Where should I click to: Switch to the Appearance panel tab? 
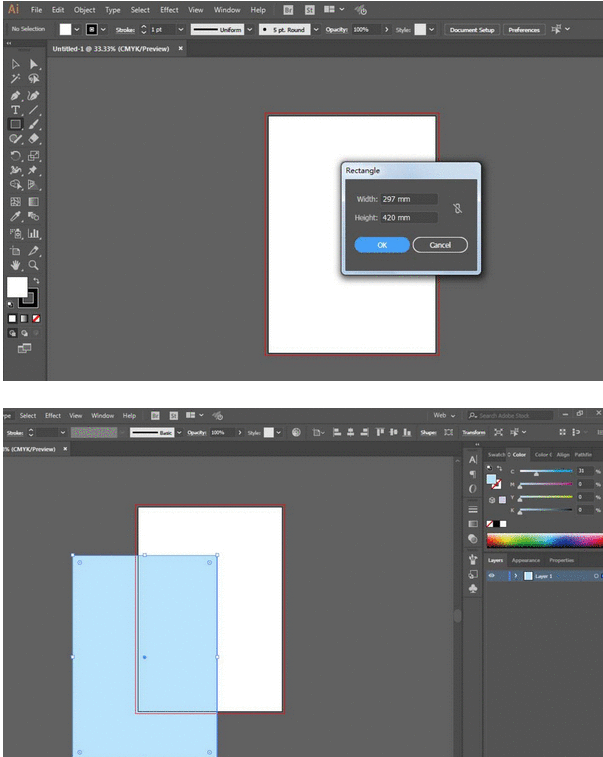526,560
